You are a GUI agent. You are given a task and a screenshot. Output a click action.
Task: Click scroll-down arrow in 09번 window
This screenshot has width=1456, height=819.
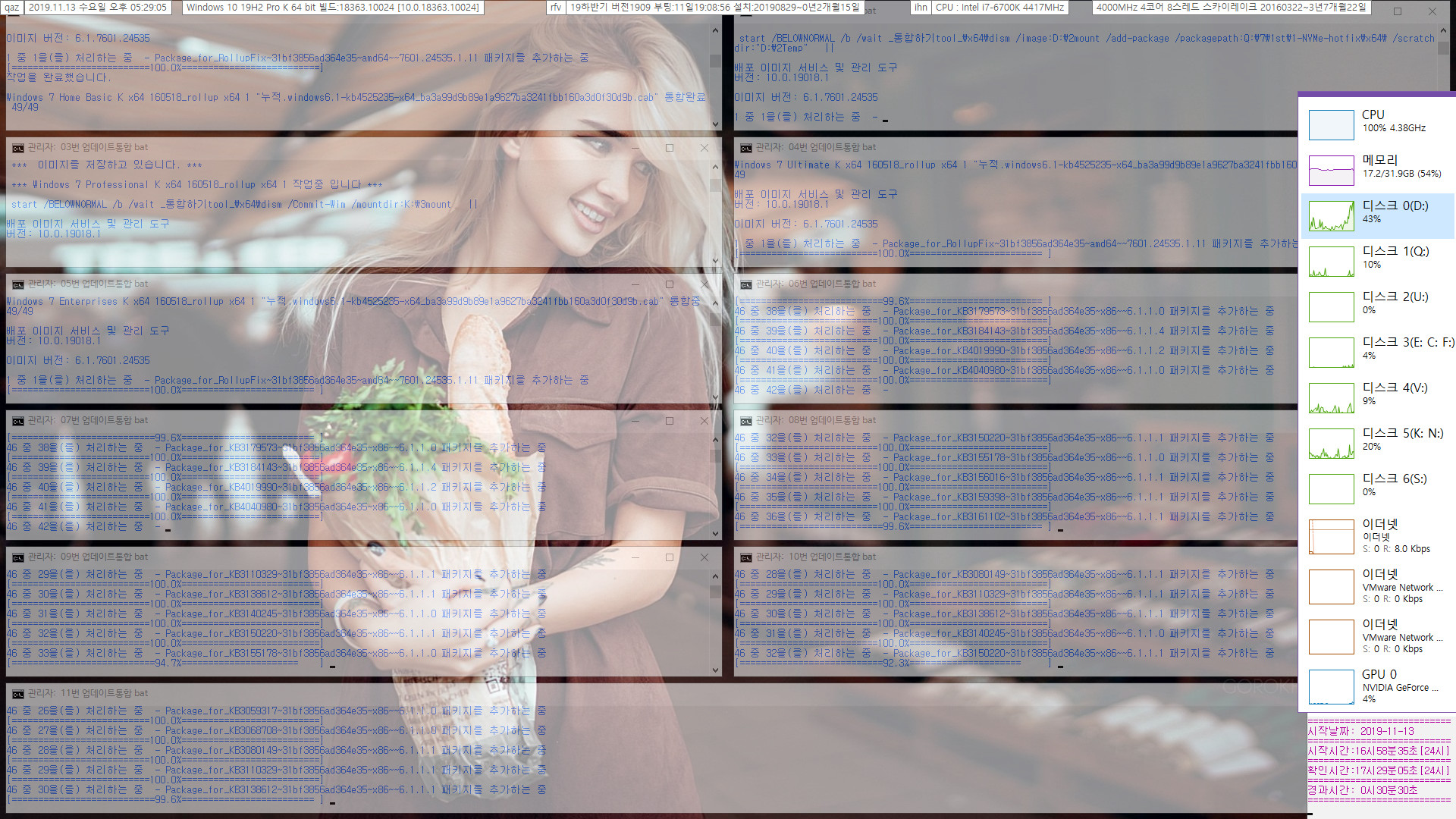pyautogui.click(x=715, y=670)
